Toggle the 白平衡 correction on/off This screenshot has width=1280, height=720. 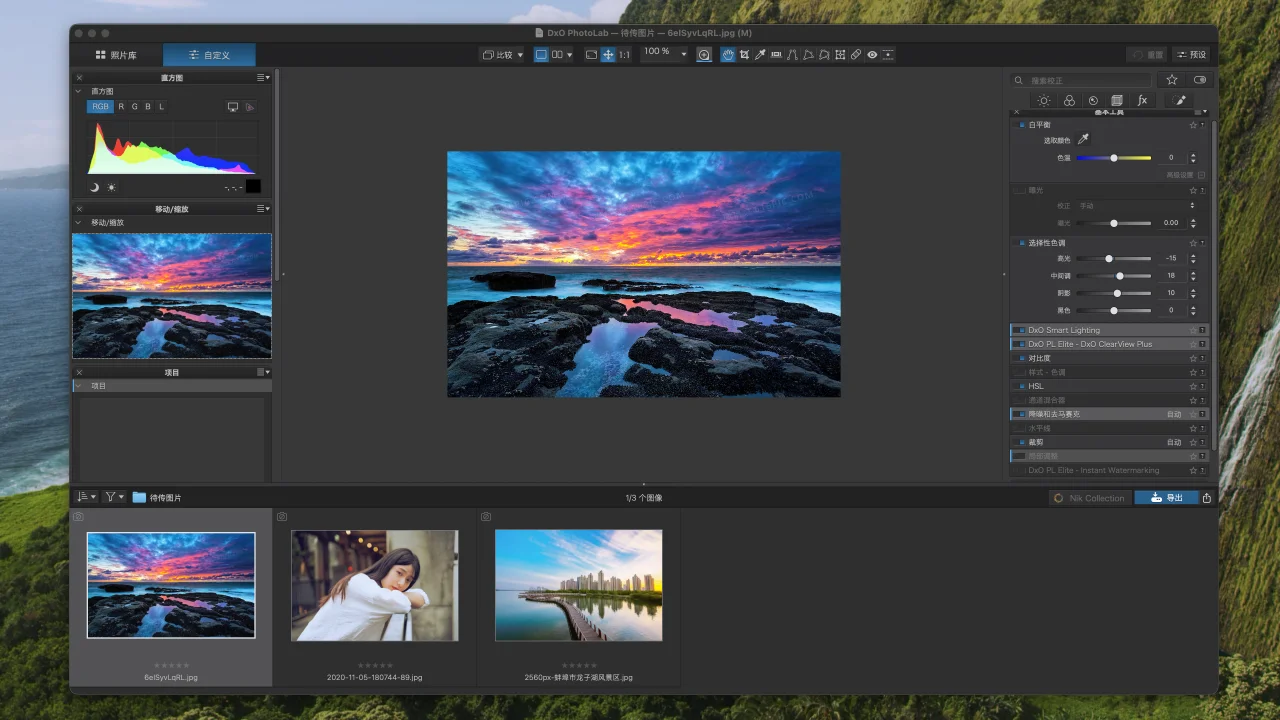click(1020, 125)
